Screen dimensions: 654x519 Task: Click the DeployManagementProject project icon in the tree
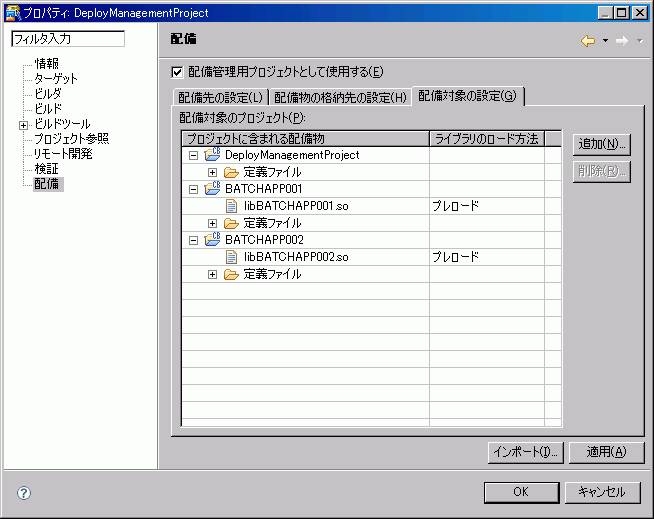[x=212, y=154]
